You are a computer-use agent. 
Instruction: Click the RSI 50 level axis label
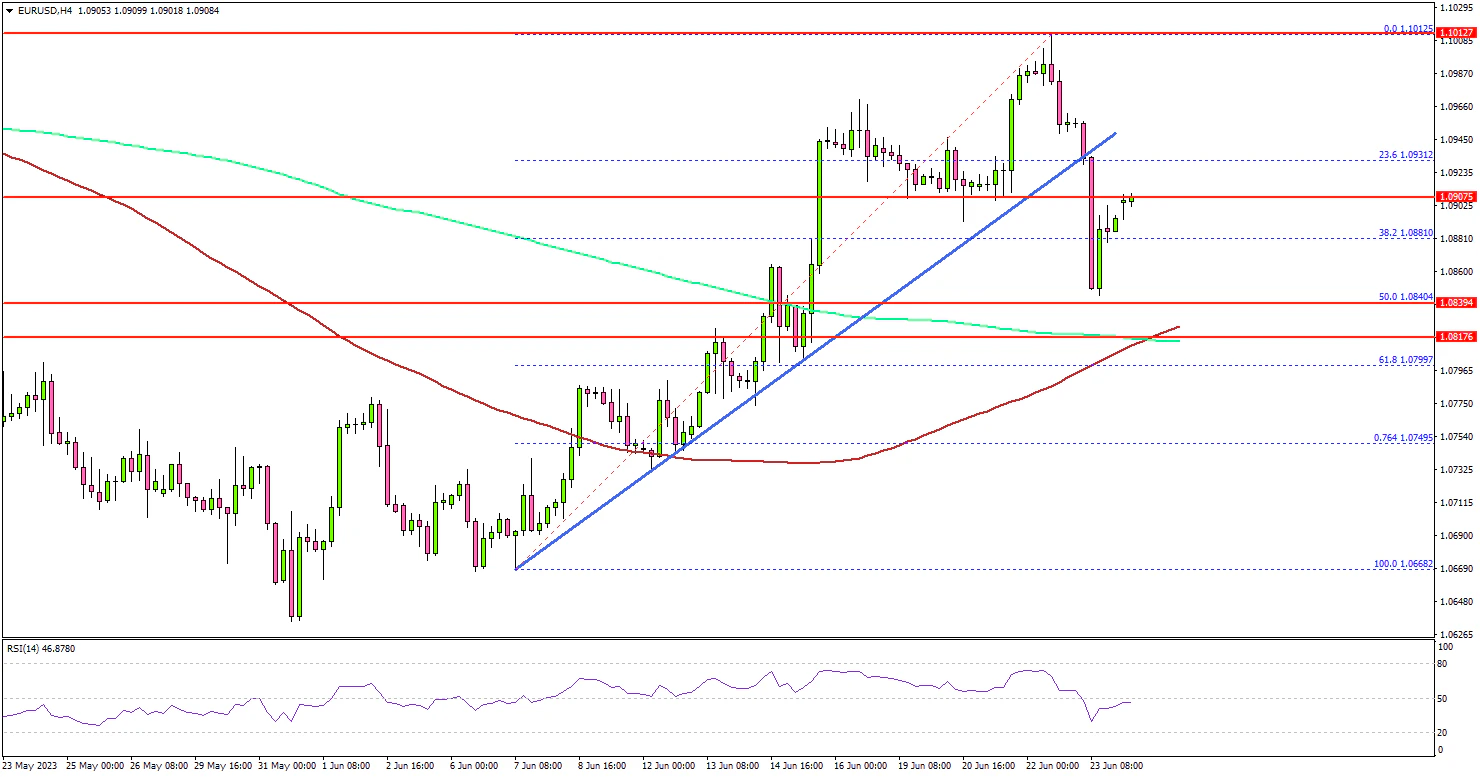pyautogui.click(x=1443, y=698)
